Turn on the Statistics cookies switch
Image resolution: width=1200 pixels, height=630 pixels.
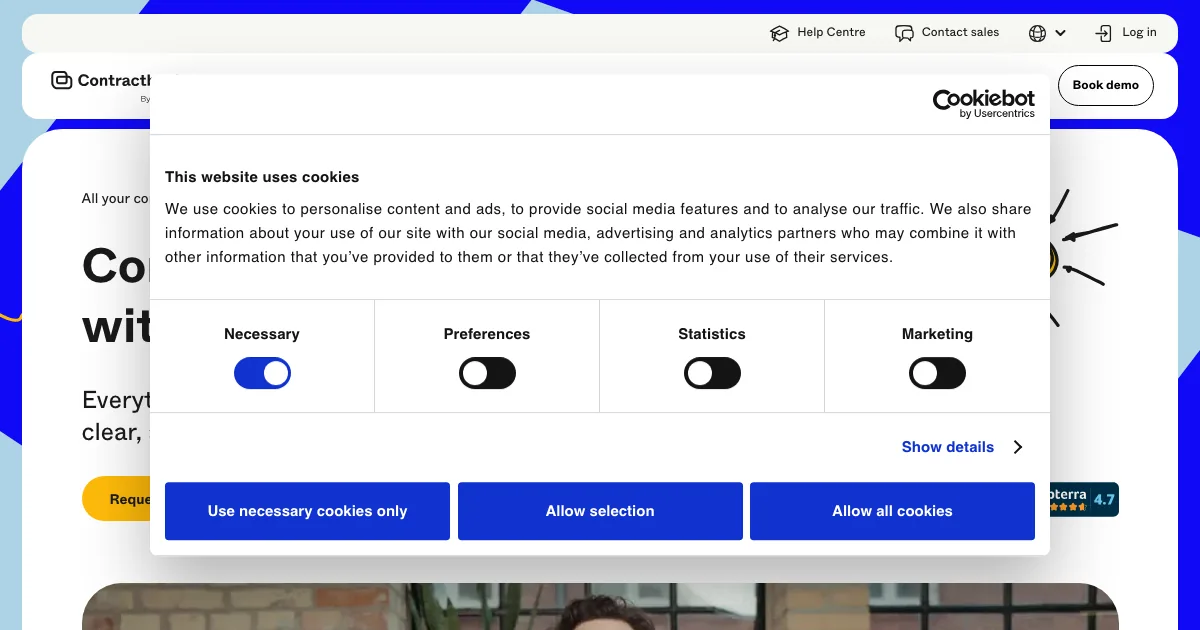(x=712, y=374)
